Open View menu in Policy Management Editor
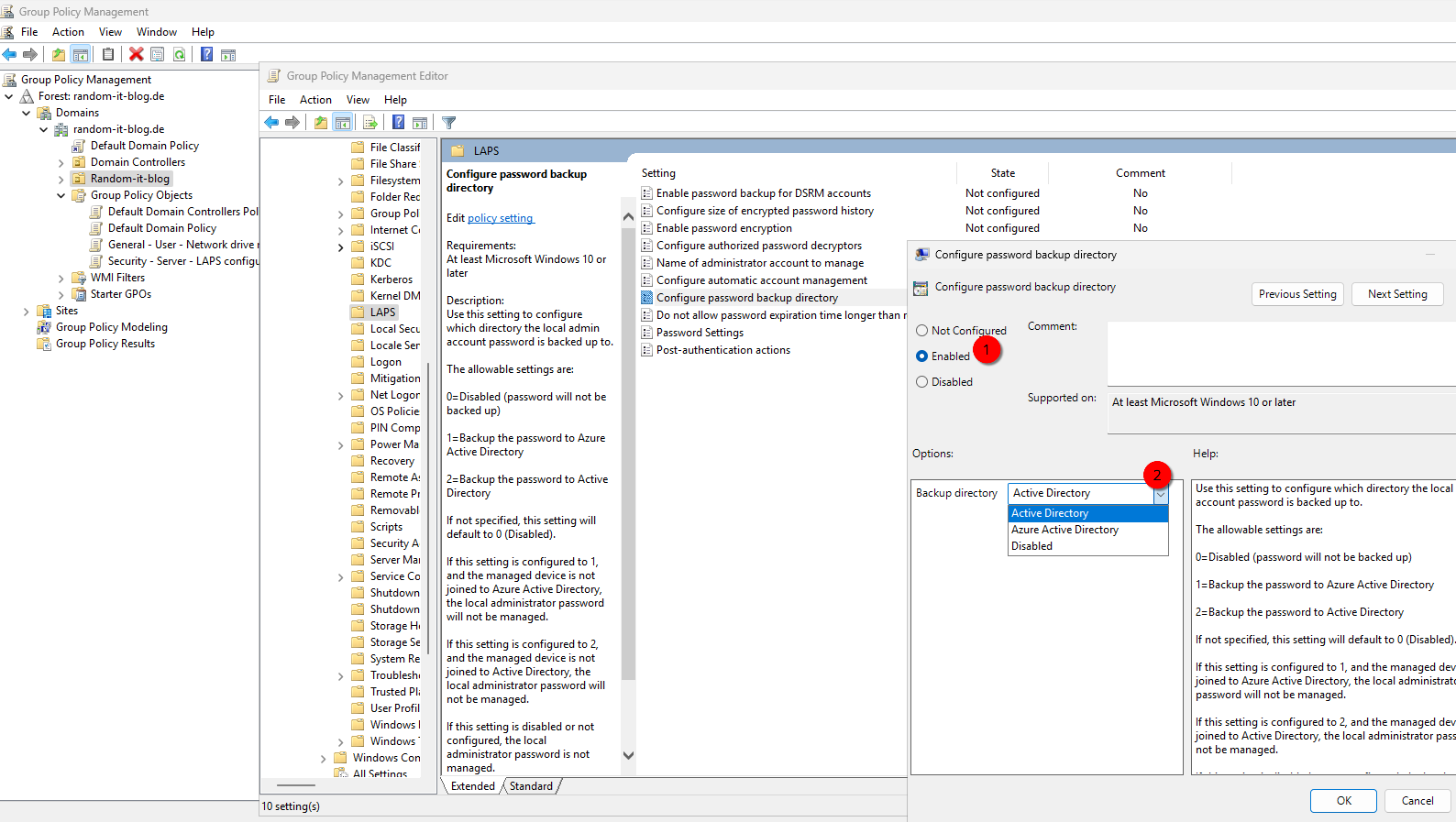 (358, 100)
